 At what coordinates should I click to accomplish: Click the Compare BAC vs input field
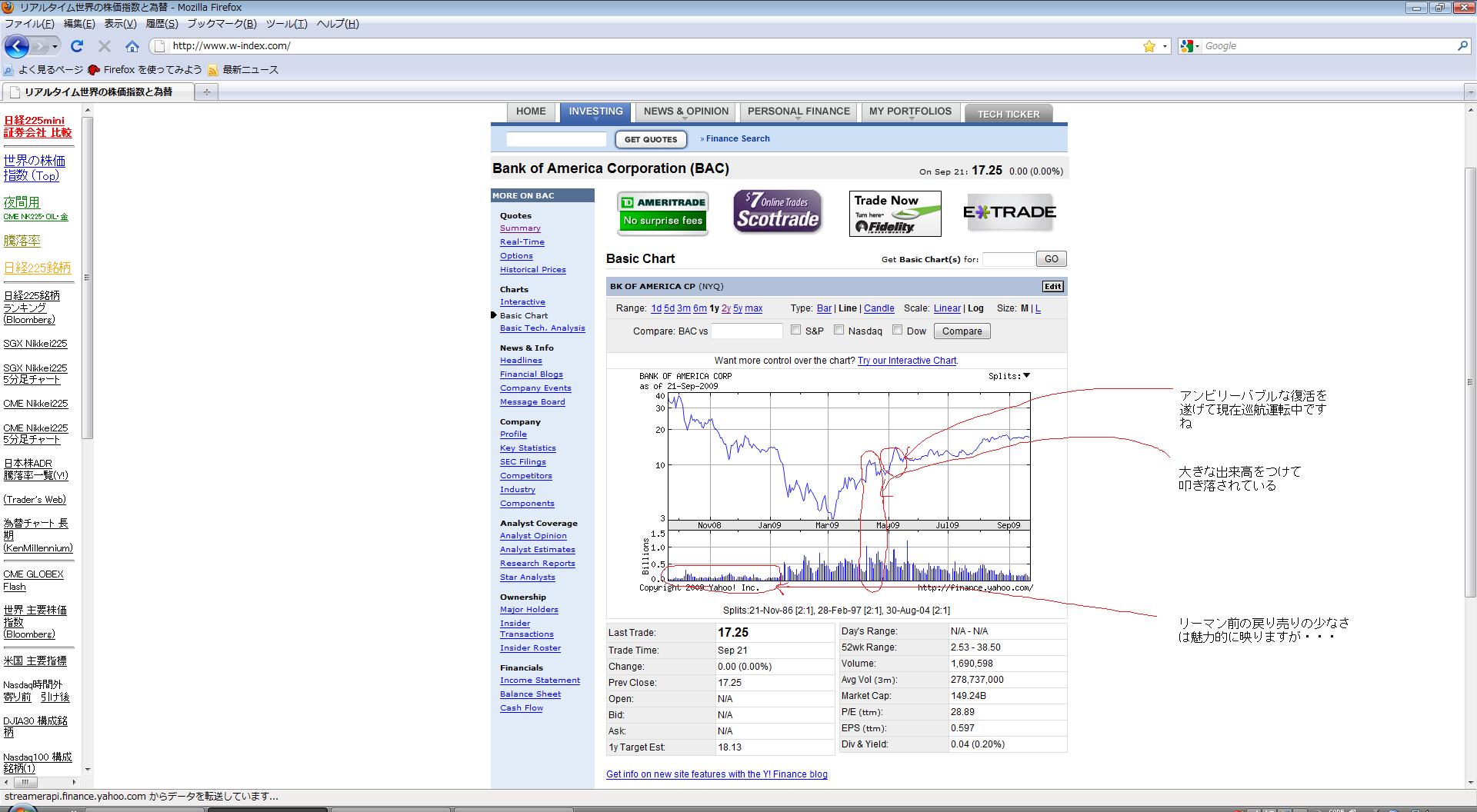(x=746, y=331)
